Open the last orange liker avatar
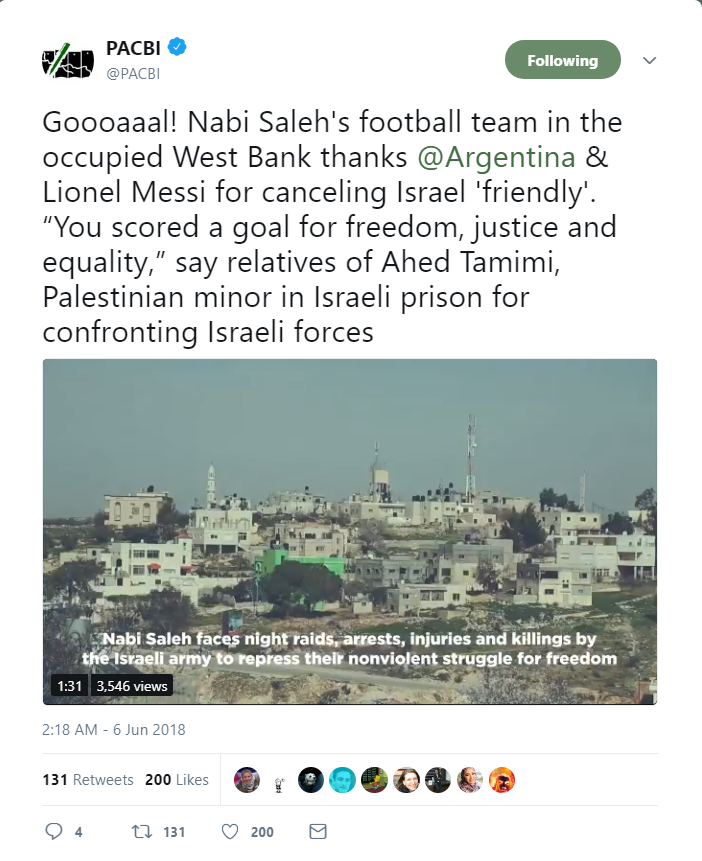 [502, 780]
